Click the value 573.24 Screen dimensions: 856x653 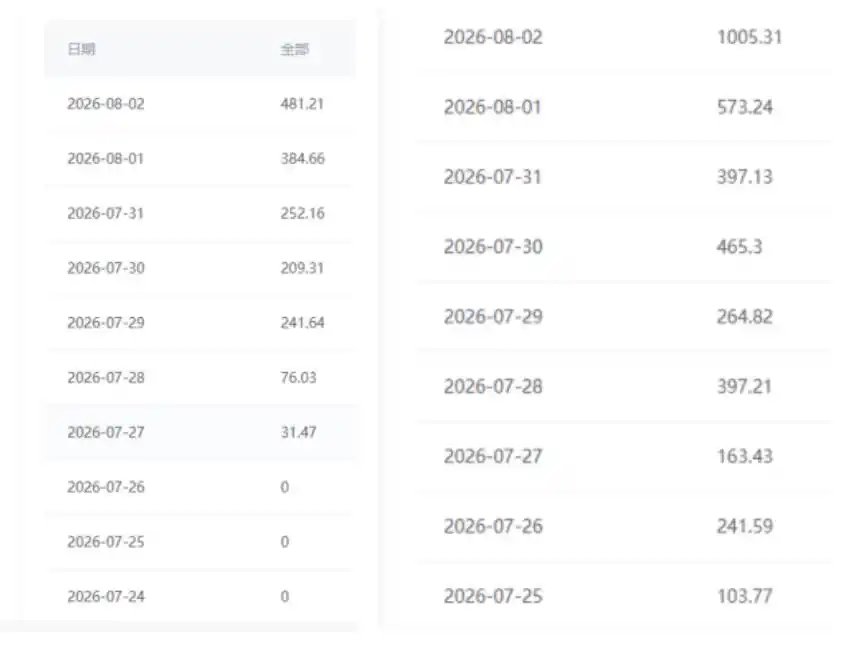pos(745,107)
